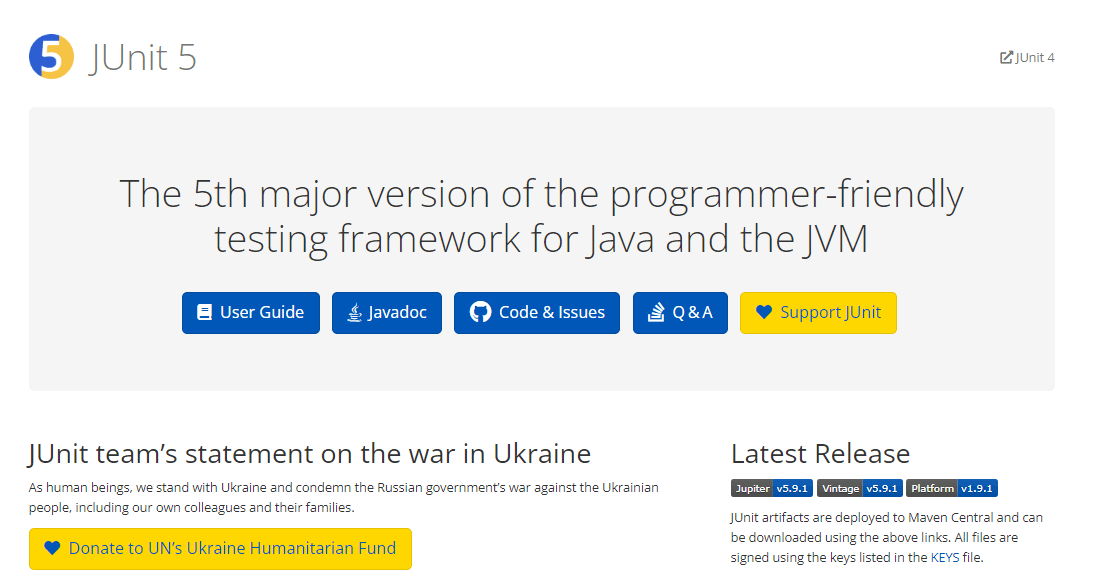This screenshot has height=581, width=1114.
Task: Follow the KEYS file link
Action: click(x=944, y=558)
